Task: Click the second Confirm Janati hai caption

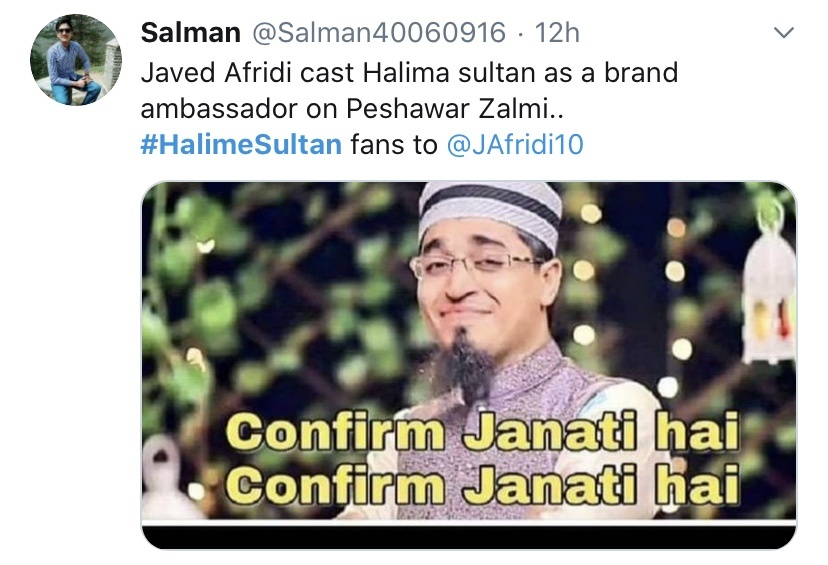Action: 482,484
